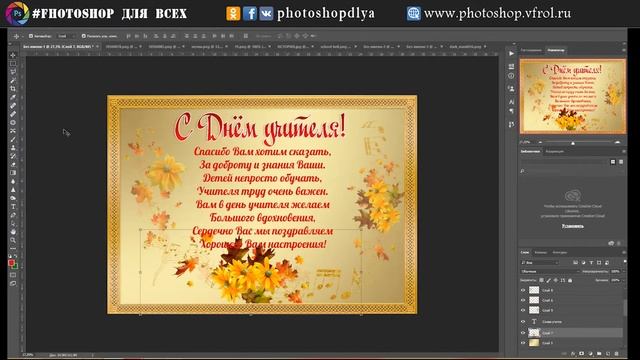
Task: Switch Libraries to list view icon
Action: 621,162
